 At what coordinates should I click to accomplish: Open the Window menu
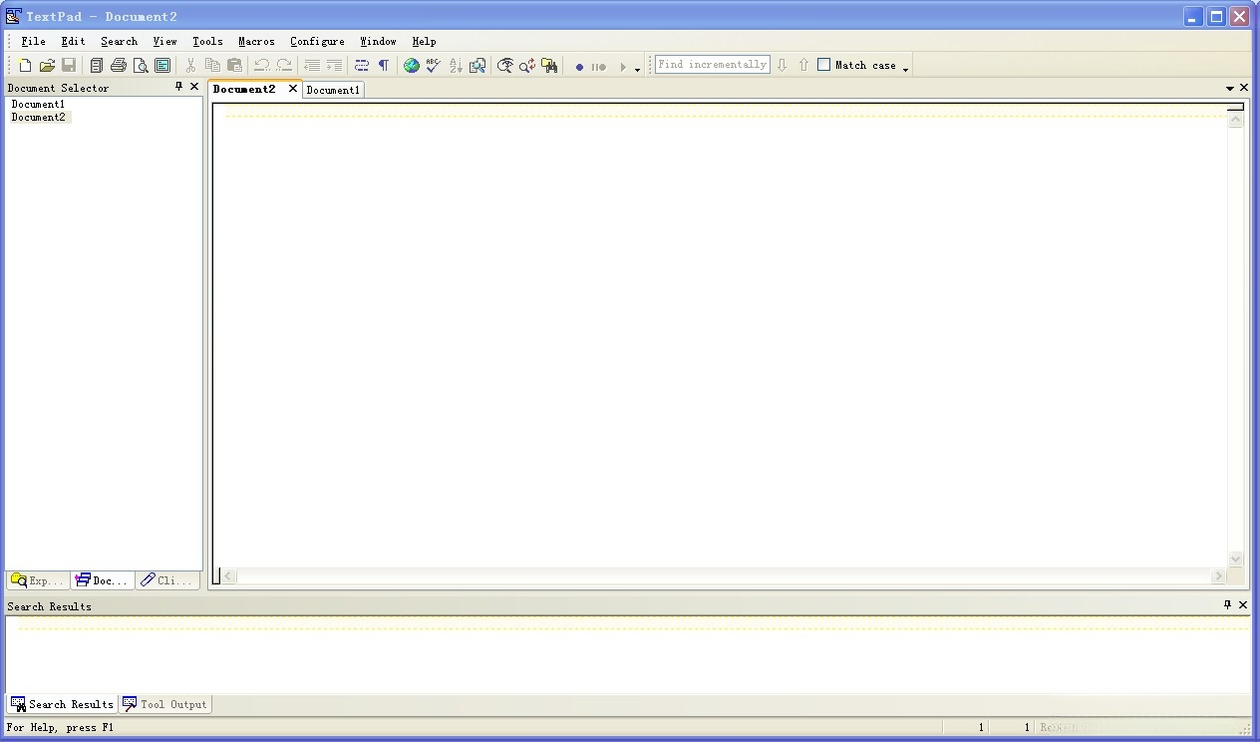pyautogui.click(x=378, y=41)
